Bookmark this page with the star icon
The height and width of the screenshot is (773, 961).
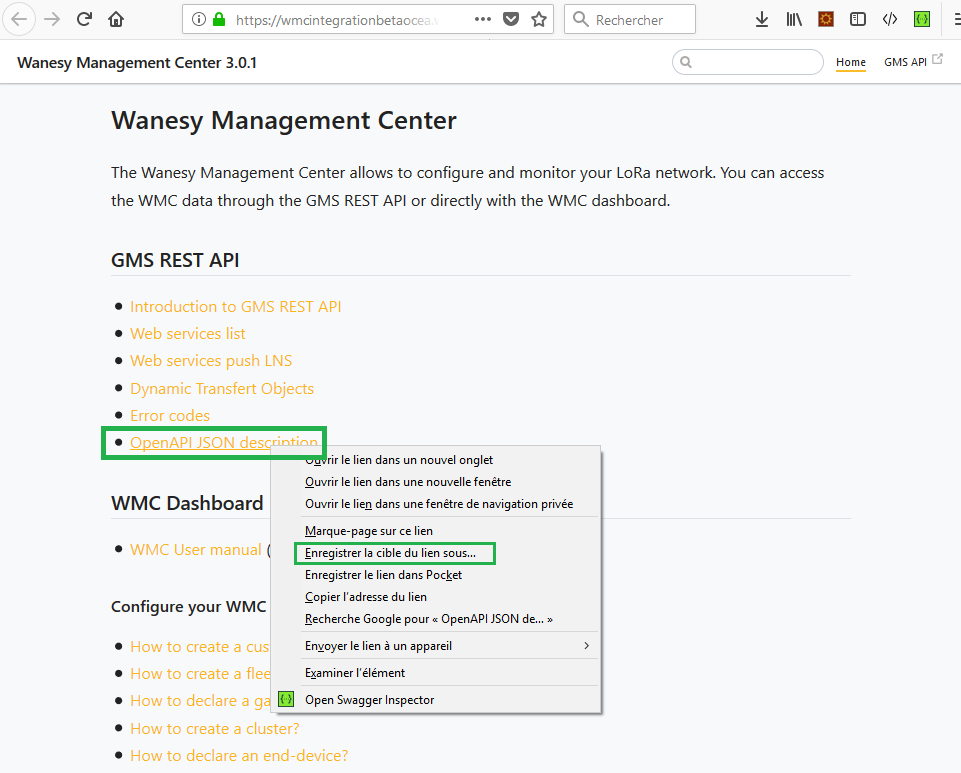539,19
